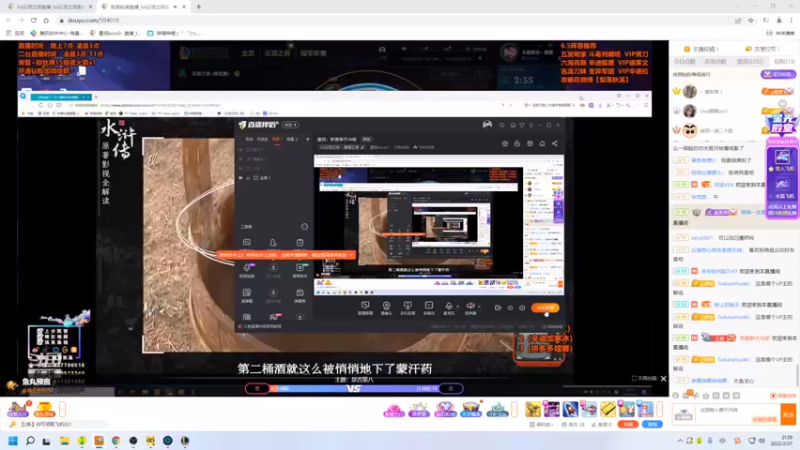
Task: Click camera source icon in streamed 直播伴侣 toolbar
Action: [386, 307]
